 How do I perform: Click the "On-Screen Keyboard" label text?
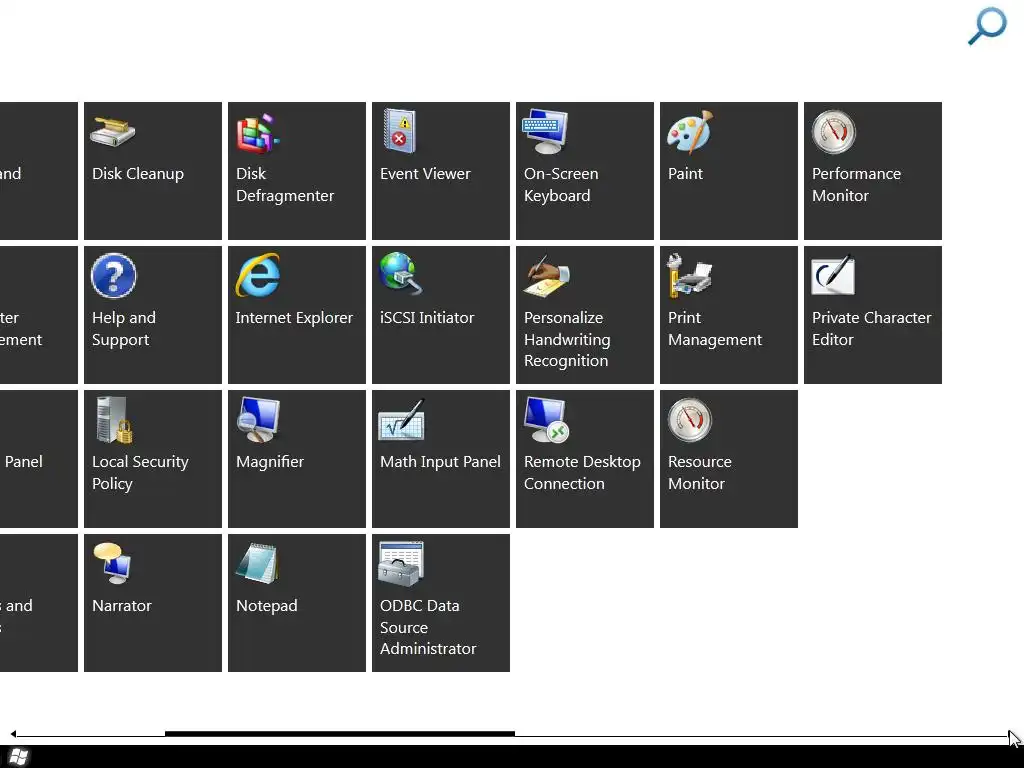[x=561, y=185]
